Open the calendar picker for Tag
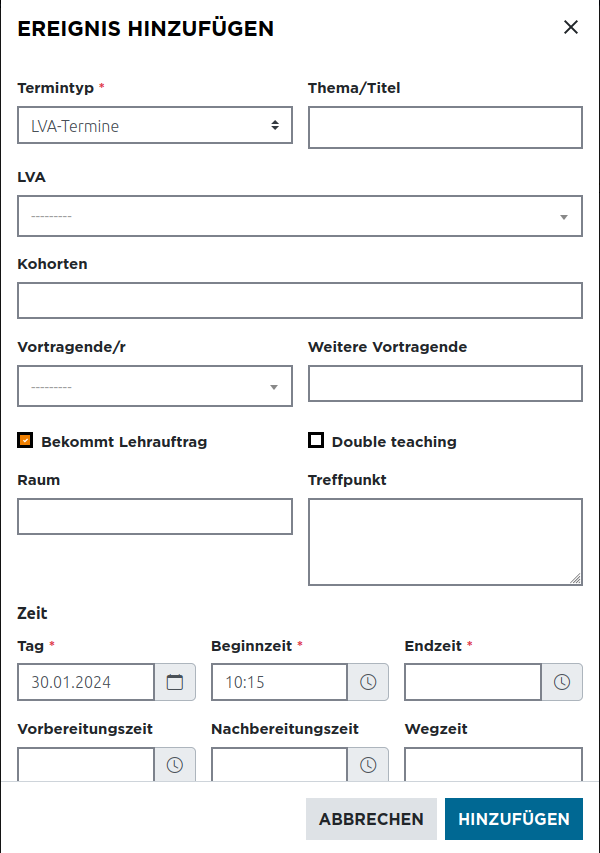 pos(175,682)
